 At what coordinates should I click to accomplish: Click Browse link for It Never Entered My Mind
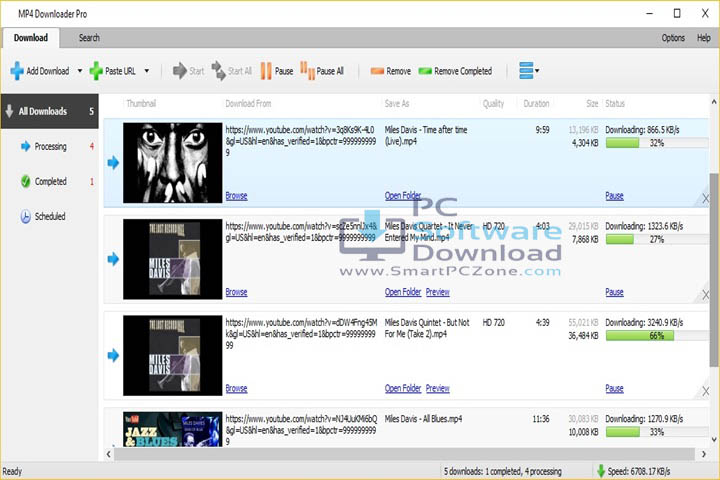pyautogui.click(x=236, y=292)
